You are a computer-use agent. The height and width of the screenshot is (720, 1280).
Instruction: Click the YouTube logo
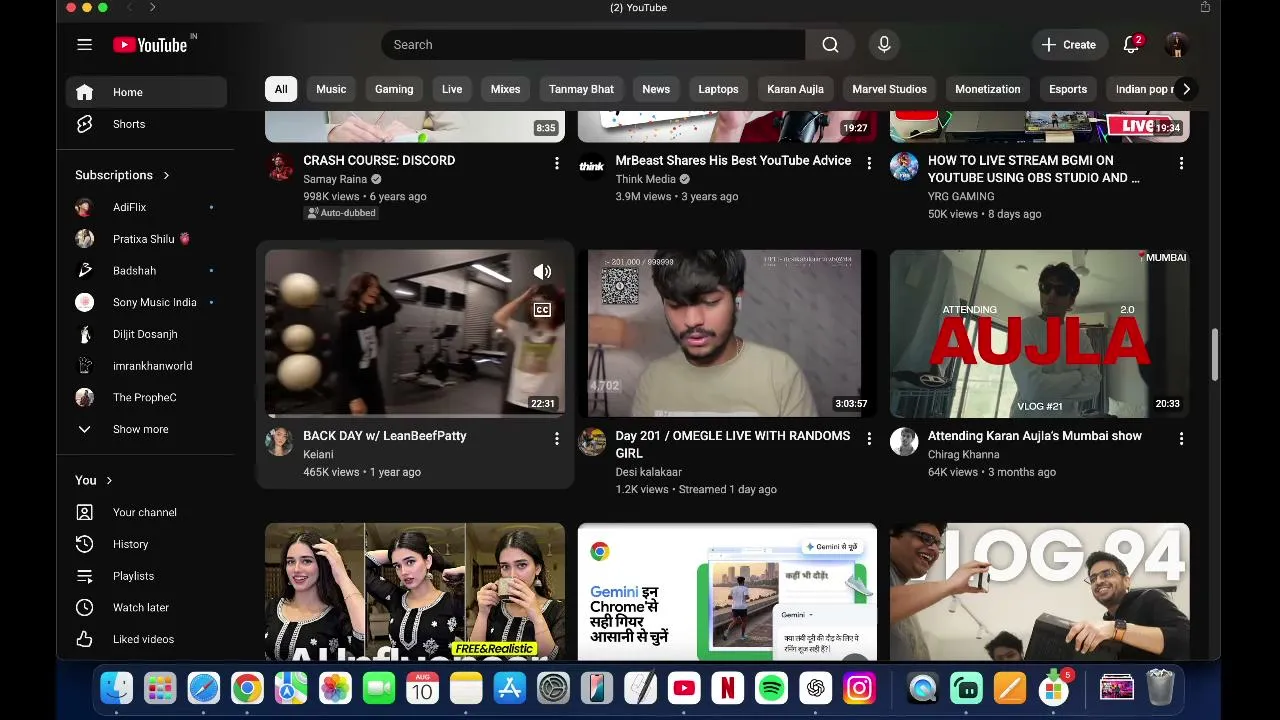[x=150, y=45]
